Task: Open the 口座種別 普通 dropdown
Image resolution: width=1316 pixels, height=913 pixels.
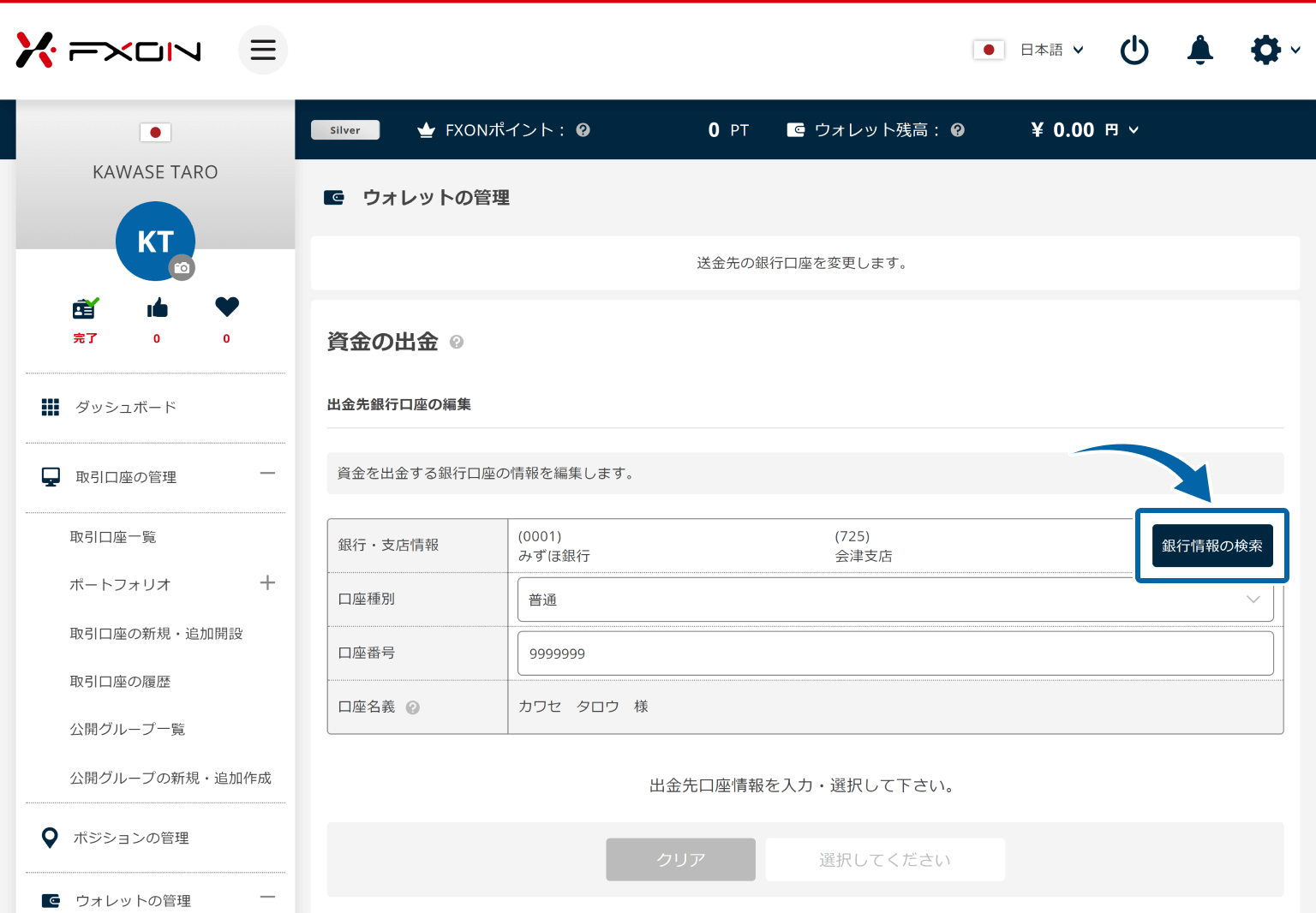Action: 895,600
